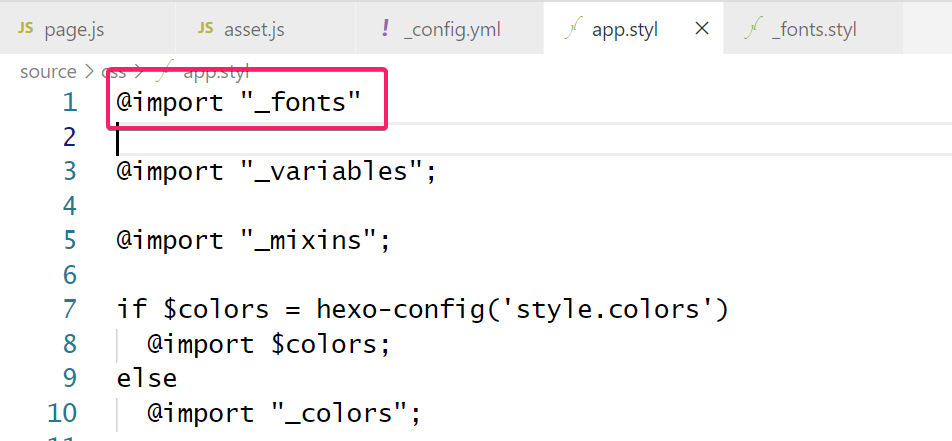Place cursor in the "_fonts" import string
The image size is (952, 441).
[300, 102]
